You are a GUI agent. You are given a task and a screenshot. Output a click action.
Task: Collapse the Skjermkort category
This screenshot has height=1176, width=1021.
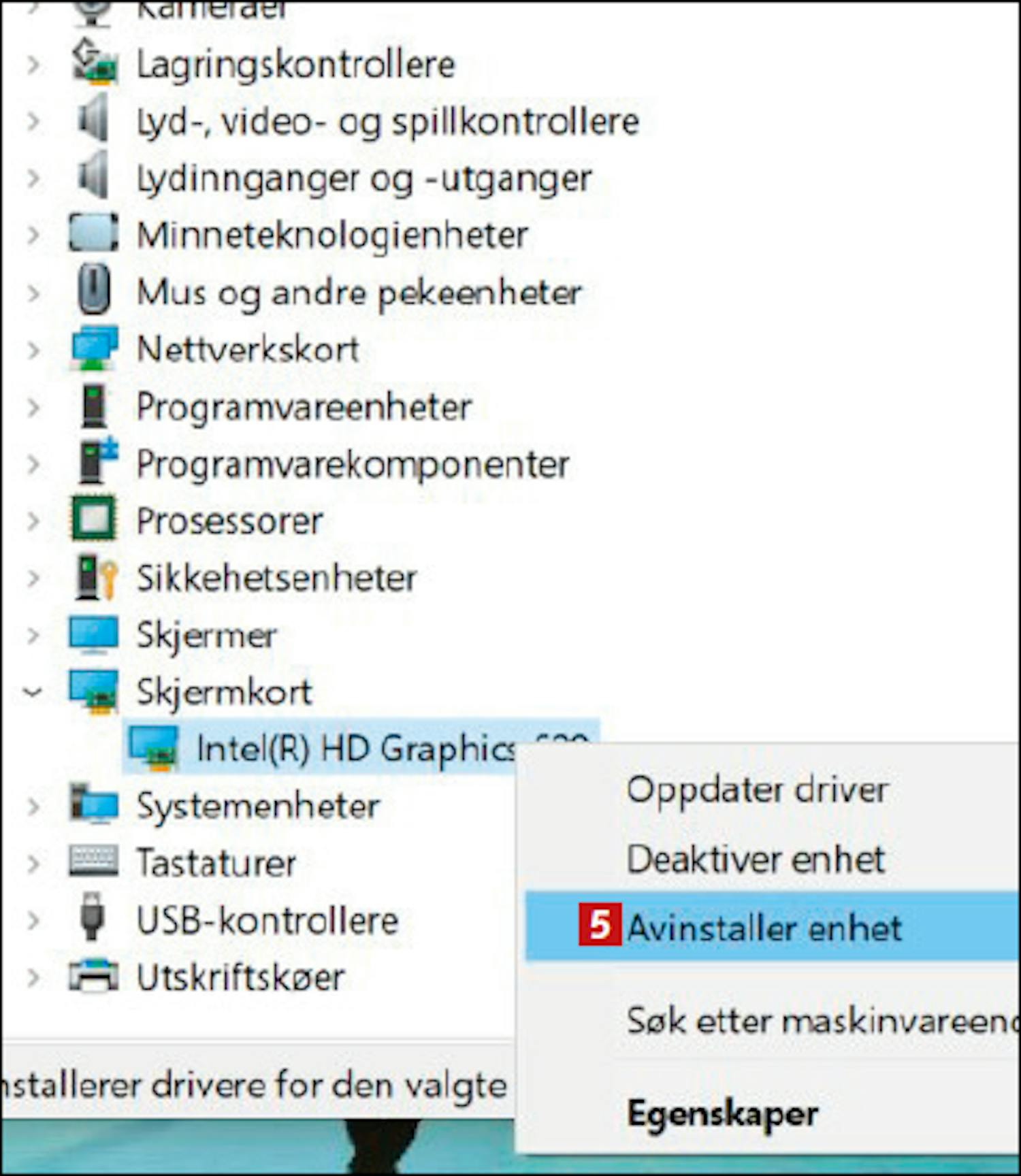[32, 692]
